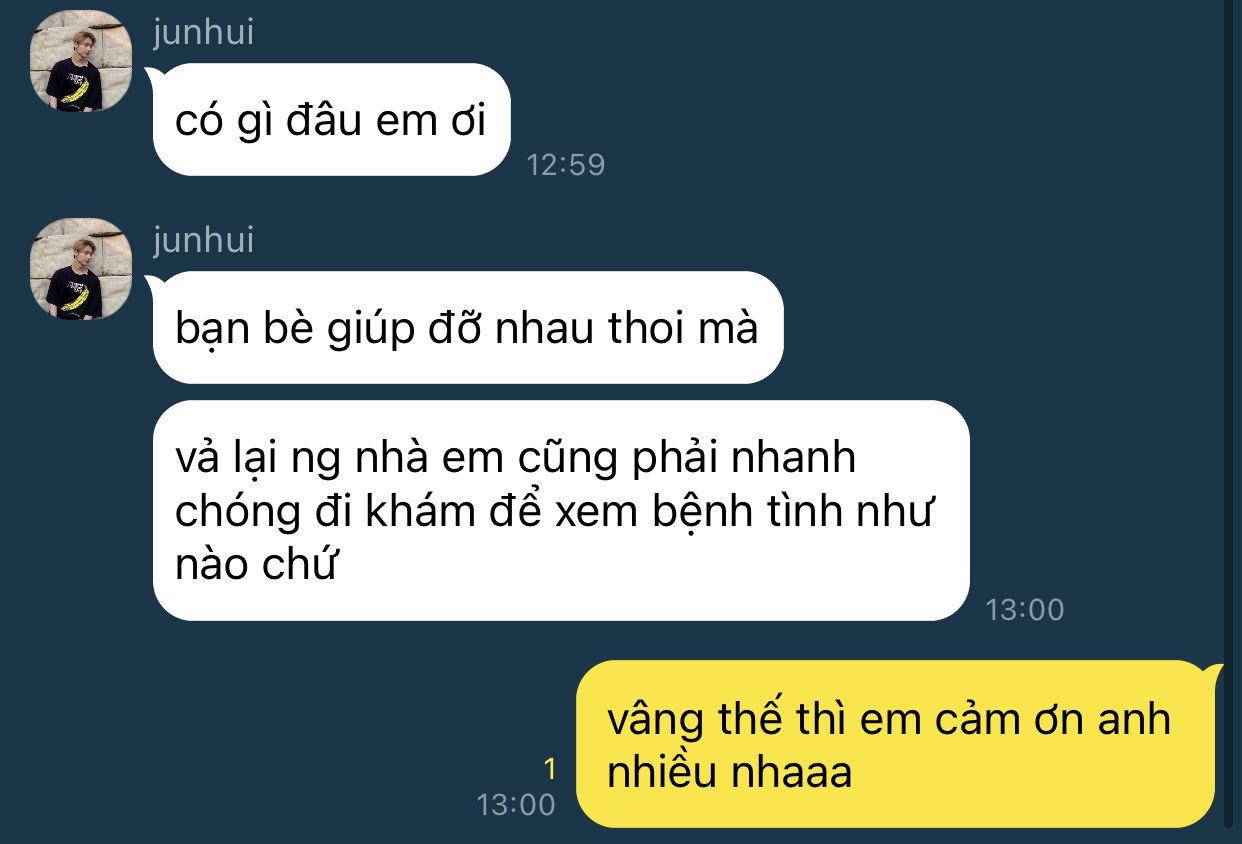This screenshot has width=1242, height=844.
Task: Click the 13:00 timestamp beside the white bubble
Action: coord(1025,609)
